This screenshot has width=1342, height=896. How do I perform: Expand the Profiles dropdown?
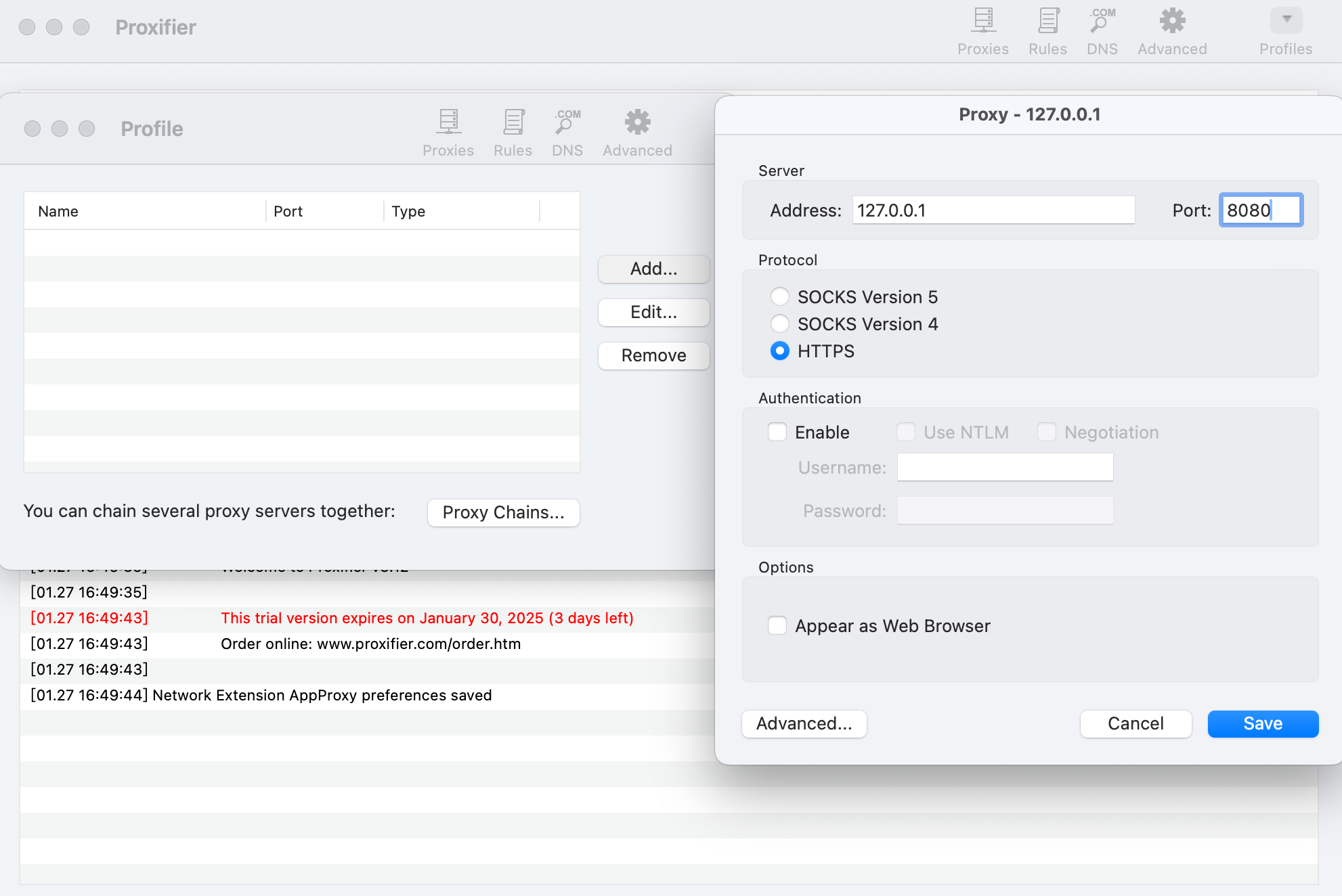coord(1286,20)
